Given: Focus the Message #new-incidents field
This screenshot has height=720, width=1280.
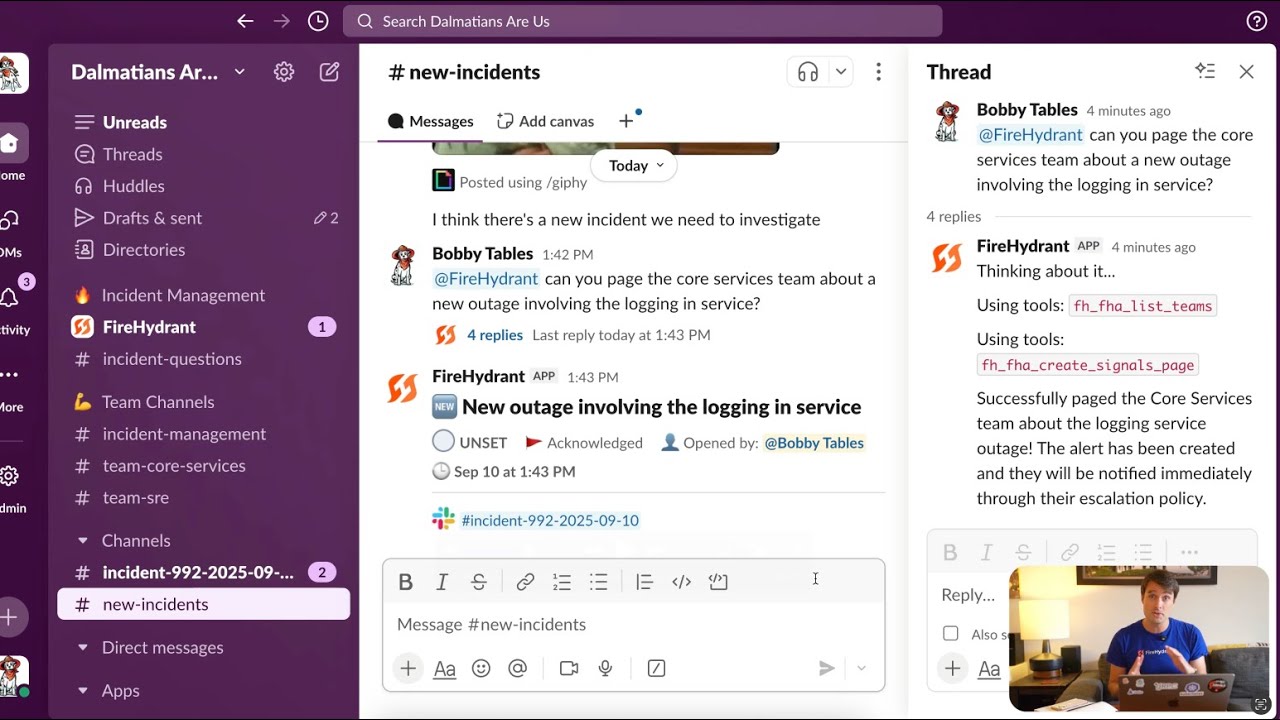Looking at the screenshot, I should [x=633, y=625].
